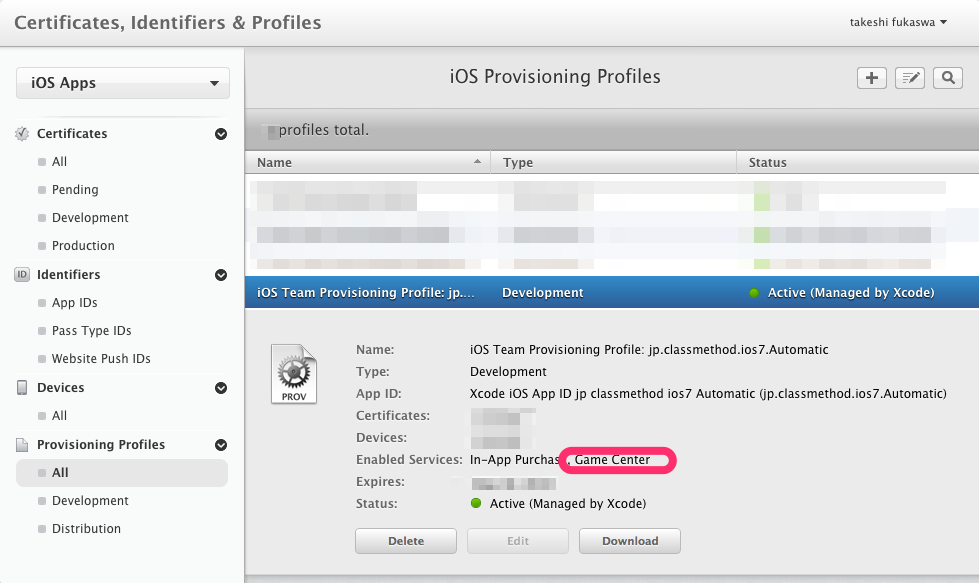Click the Identifiers ID icon
Image resolution: width=979 pixels, height=583 pixels.
(22, 274)
